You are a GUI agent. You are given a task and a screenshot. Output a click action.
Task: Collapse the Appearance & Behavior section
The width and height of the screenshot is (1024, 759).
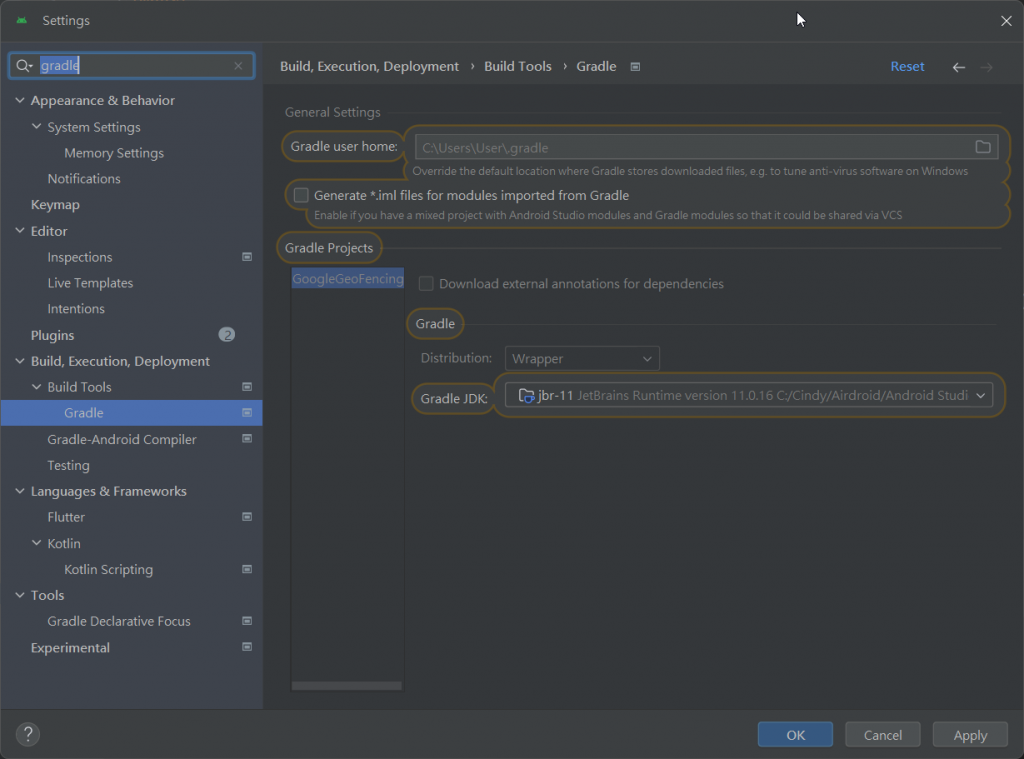point(20,101)
